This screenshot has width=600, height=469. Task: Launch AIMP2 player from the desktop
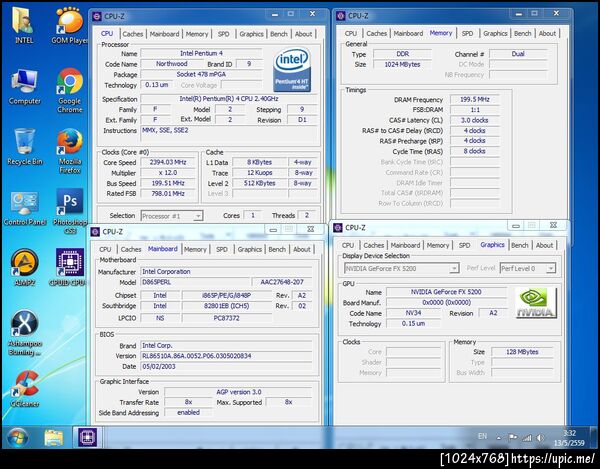pyautogui.click(x=24, y=267)
